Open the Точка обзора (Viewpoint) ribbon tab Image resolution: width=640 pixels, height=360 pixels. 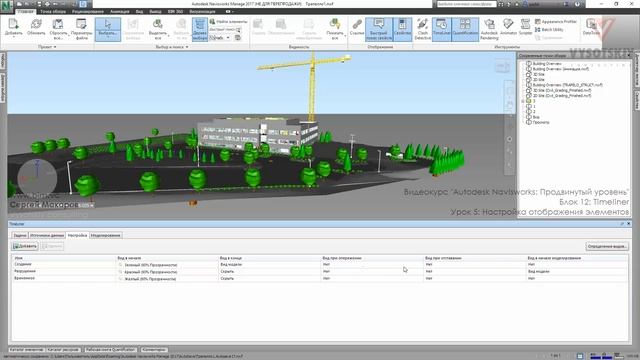[53, 11]
